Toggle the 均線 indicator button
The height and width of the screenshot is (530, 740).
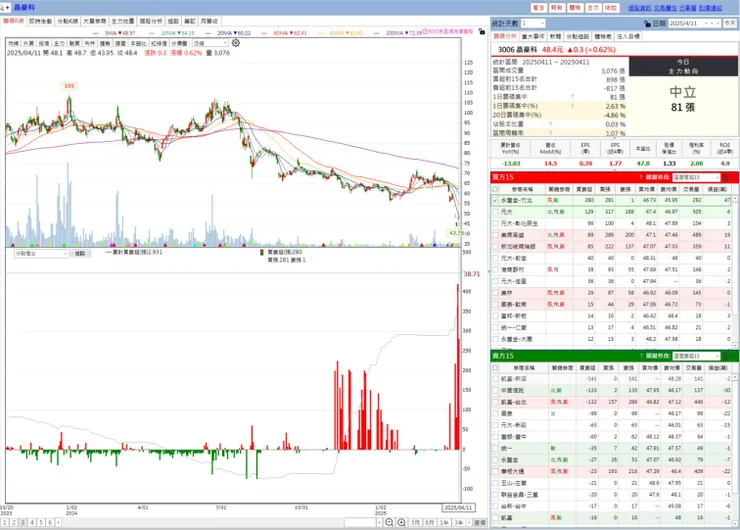(x=13, y=43)
